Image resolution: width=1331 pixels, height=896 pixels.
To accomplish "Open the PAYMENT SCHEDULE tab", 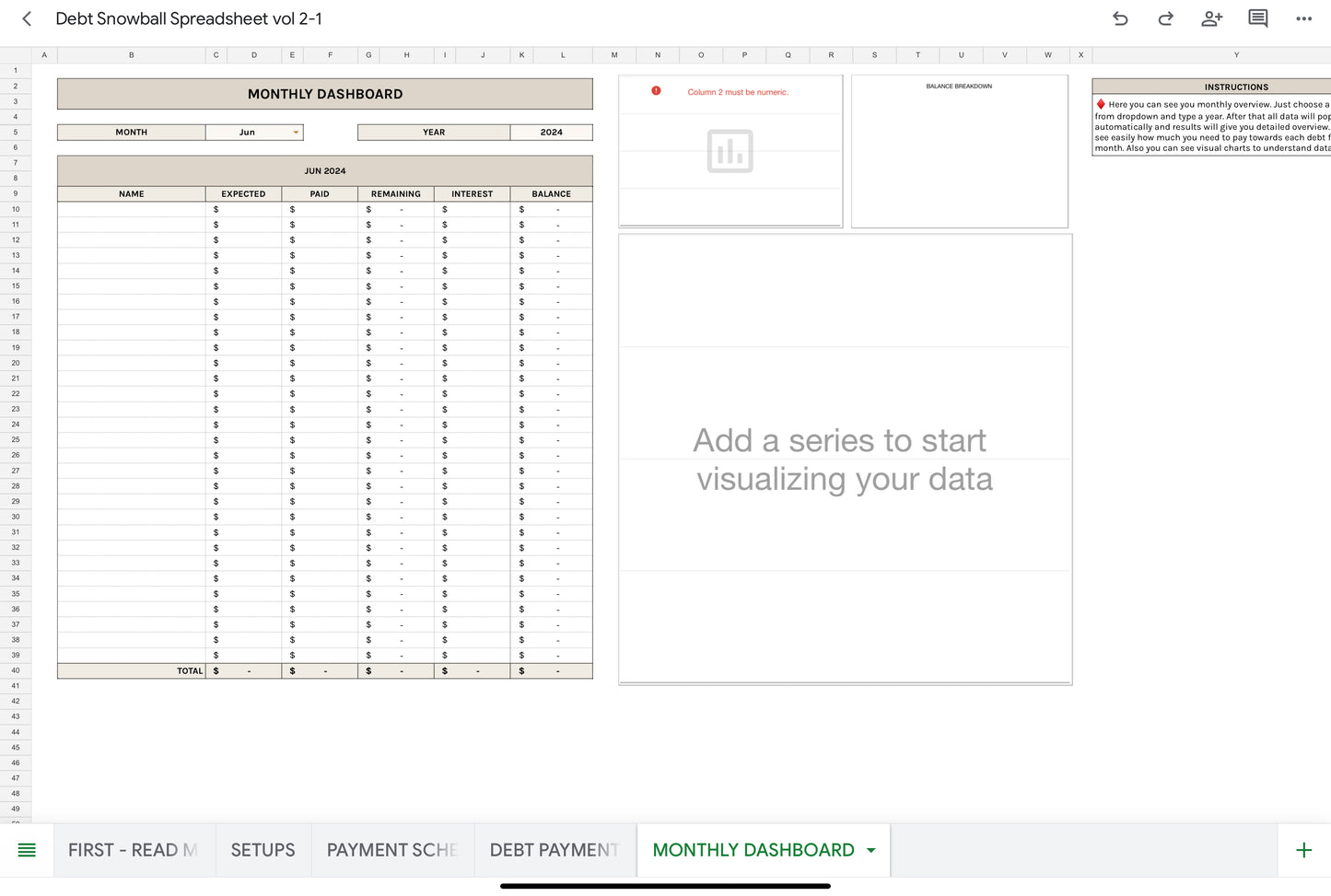I will pyautogui.click(x=392, y=850).
